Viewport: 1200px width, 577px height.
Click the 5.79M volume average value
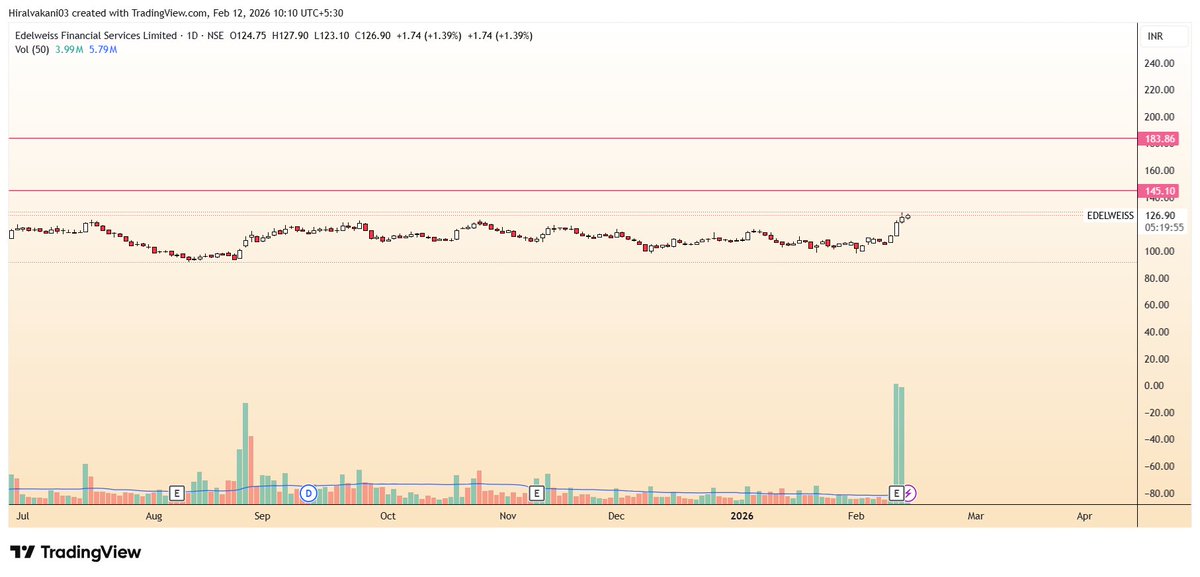click(x=104, y=48)
